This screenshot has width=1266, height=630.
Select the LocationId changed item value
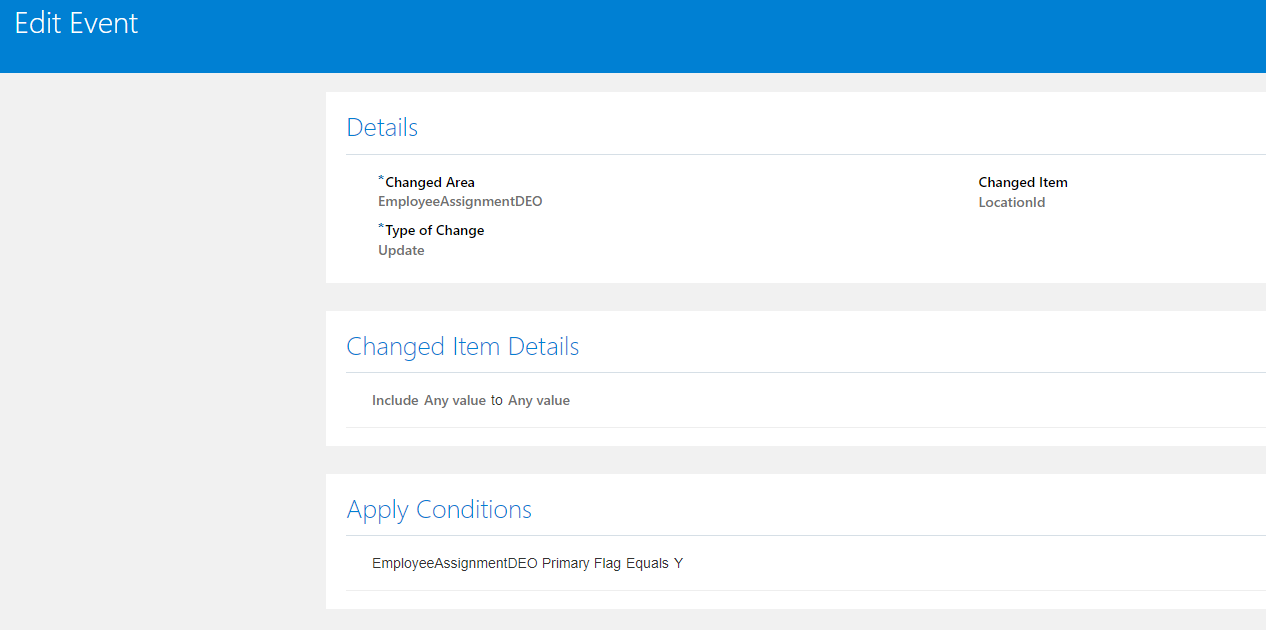tap(1012, 203)
